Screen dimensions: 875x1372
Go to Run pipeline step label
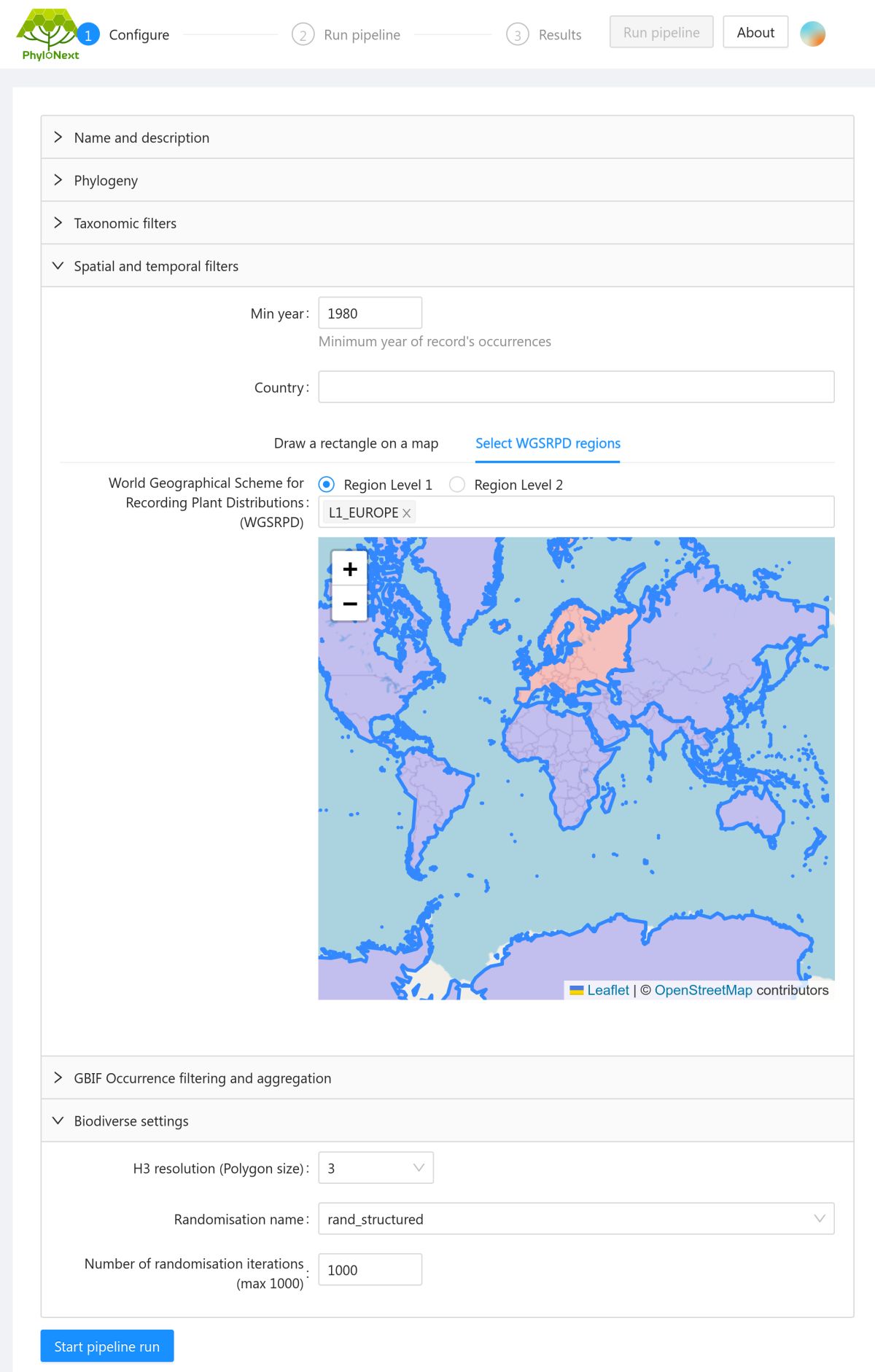click(362, 34)
